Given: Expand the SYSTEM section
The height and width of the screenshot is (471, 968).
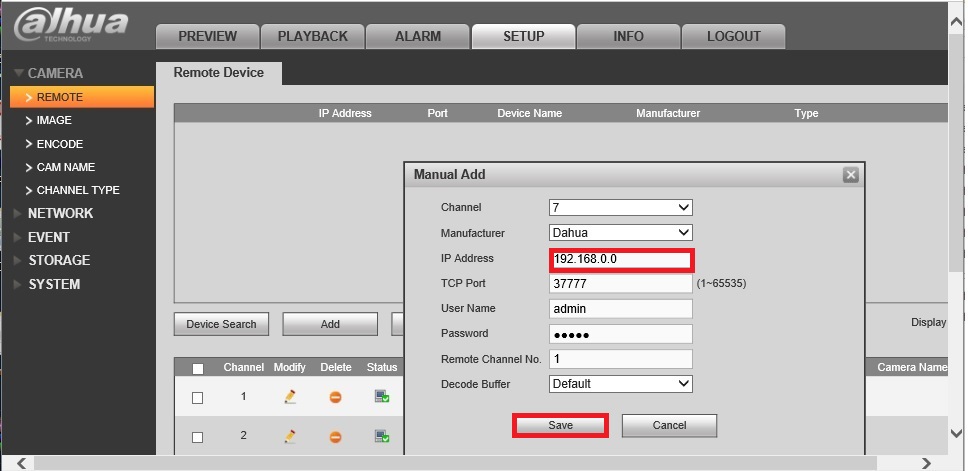Looking at the screenshot, I should click(x=47, y=284).
